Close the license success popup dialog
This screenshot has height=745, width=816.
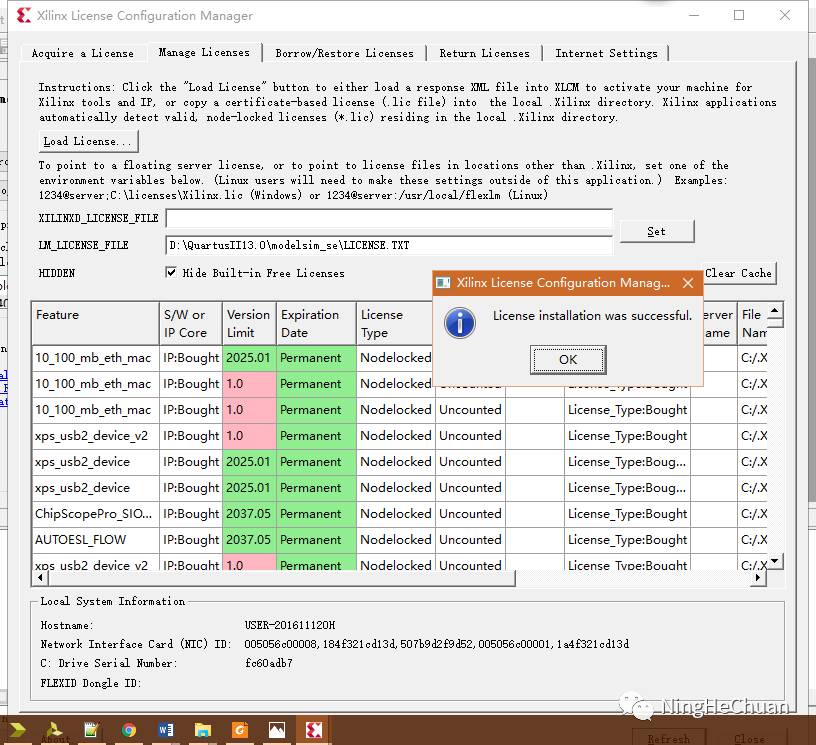687,283
